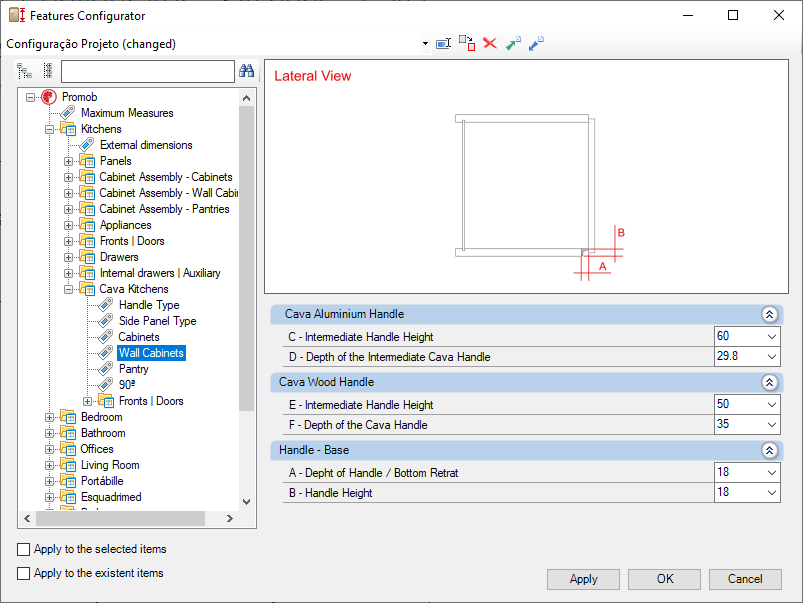This screenshot has height=616, width=809.
Task: Enable Apply to the existent items checkbox
Action: click(x=23, y=573)
